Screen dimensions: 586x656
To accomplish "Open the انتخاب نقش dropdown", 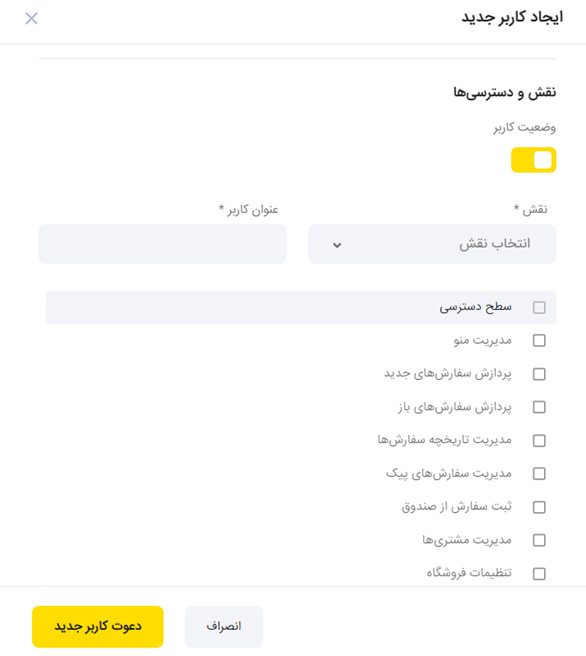I will coord(432,244).
